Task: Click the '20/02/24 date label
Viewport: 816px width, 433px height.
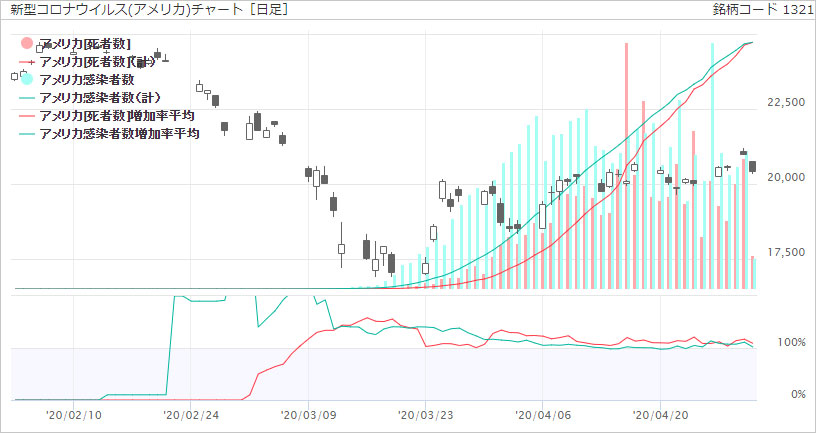Action: (x=190, y=415)
